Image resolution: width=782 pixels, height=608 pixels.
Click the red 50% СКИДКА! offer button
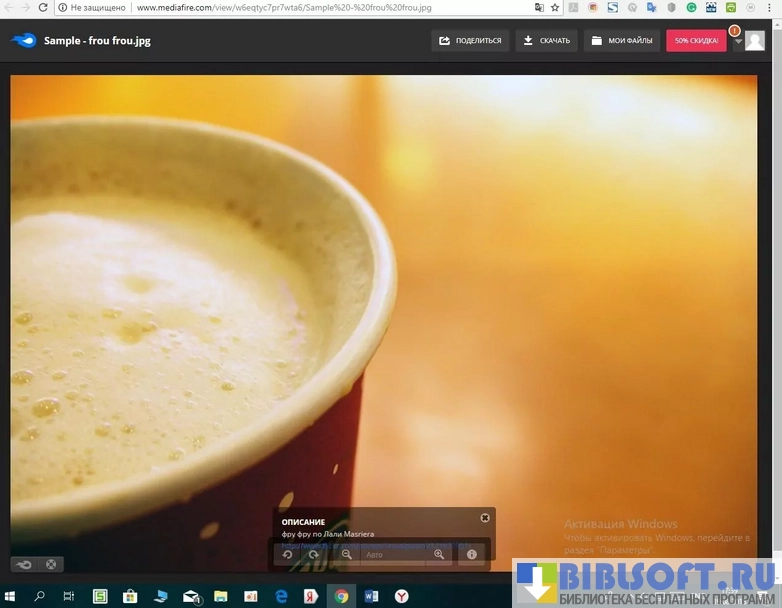696,41
